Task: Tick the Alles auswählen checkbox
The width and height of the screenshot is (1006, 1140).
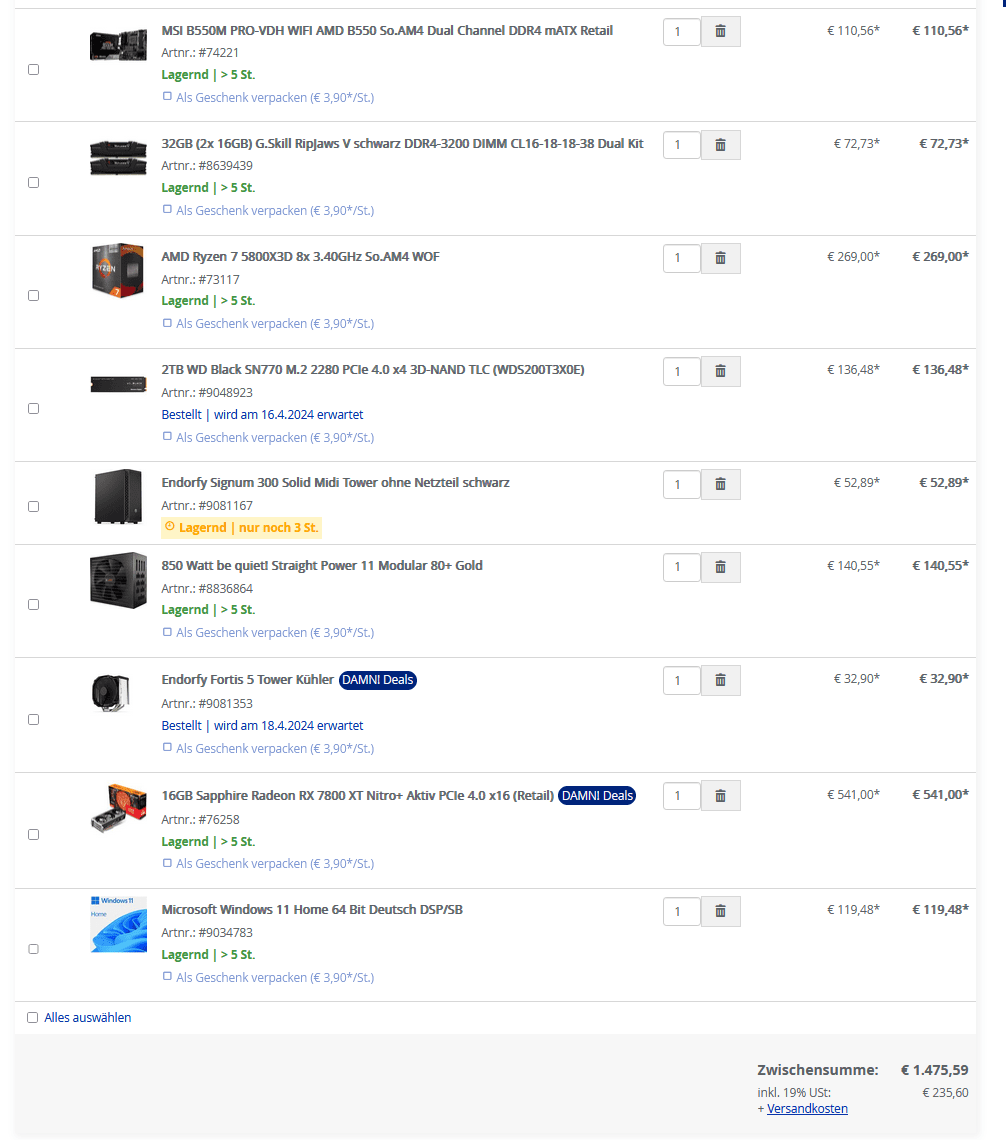Action: click(33, 1017)
